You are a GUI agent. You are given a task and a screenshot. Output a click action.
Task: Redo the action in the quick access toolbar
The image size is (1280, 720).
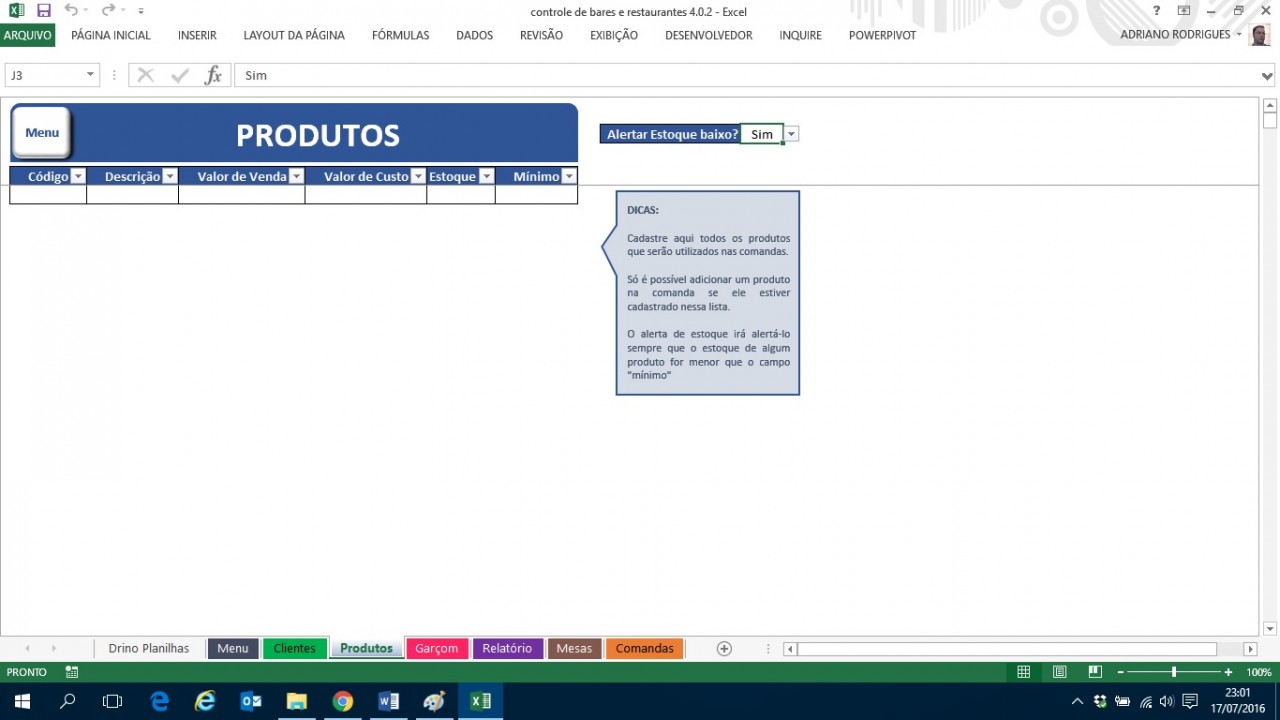click(108, 11)
